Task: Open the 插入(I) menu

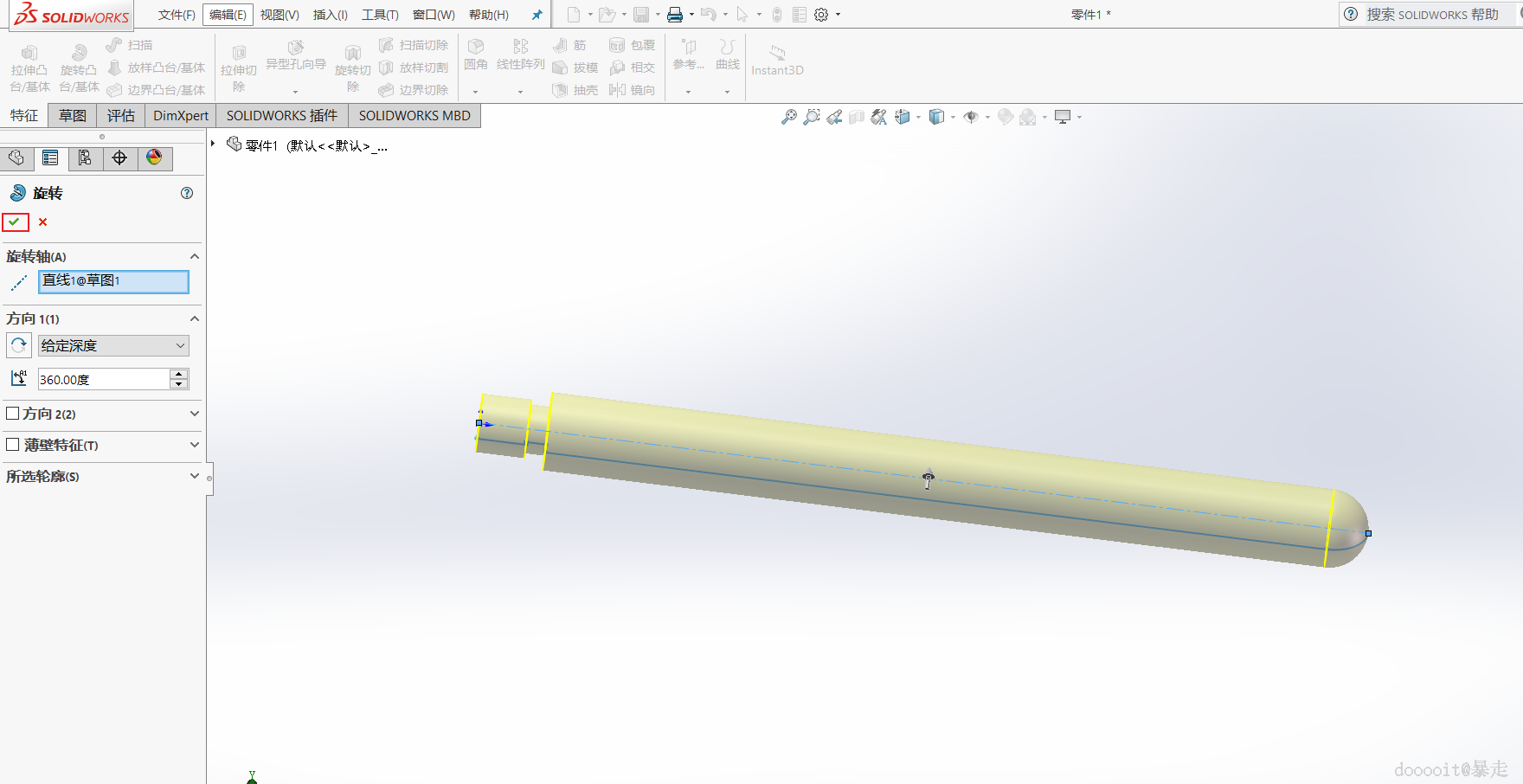Action: 330,15
